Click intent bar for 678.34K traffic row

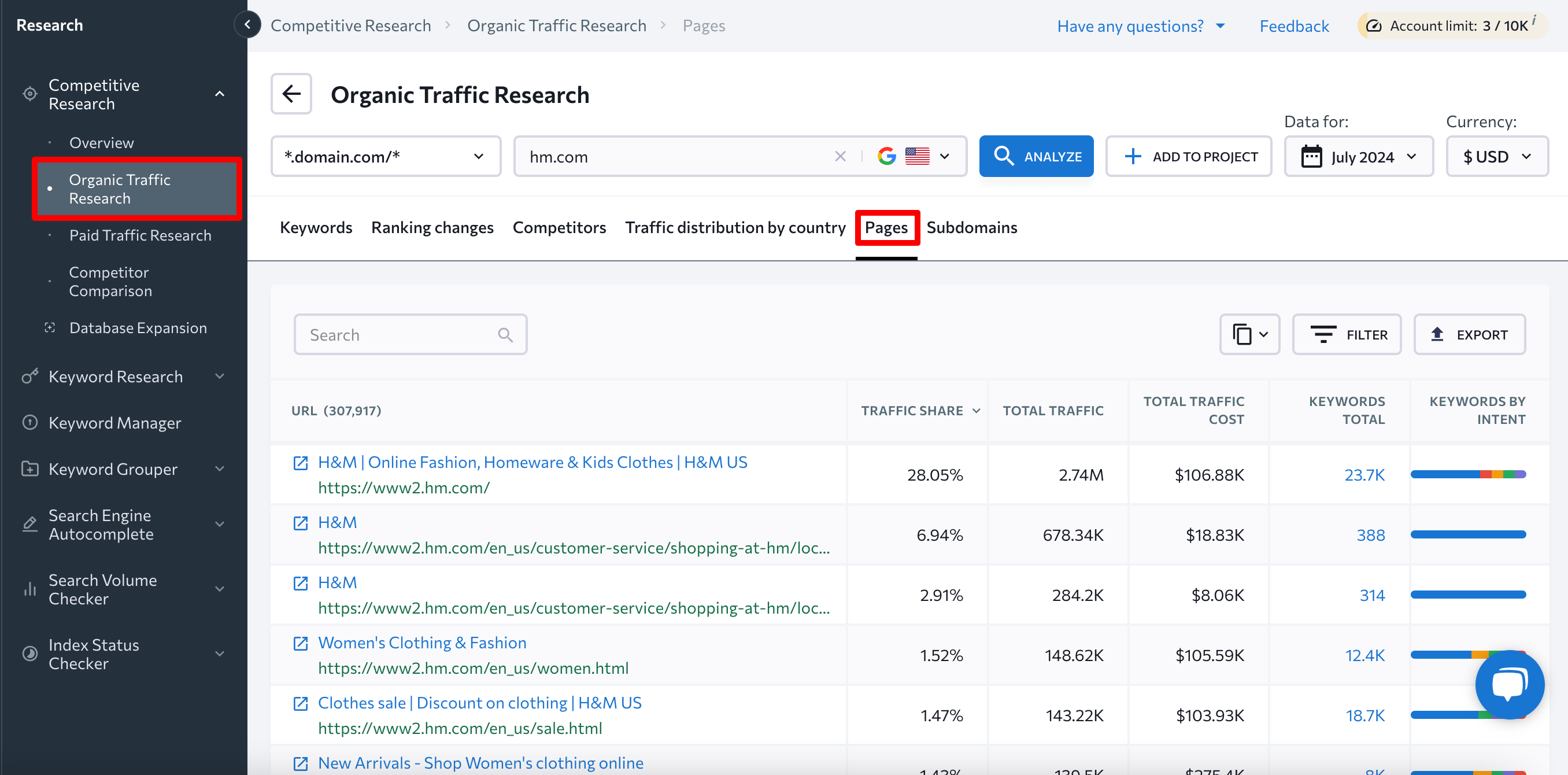(1468, 534)
